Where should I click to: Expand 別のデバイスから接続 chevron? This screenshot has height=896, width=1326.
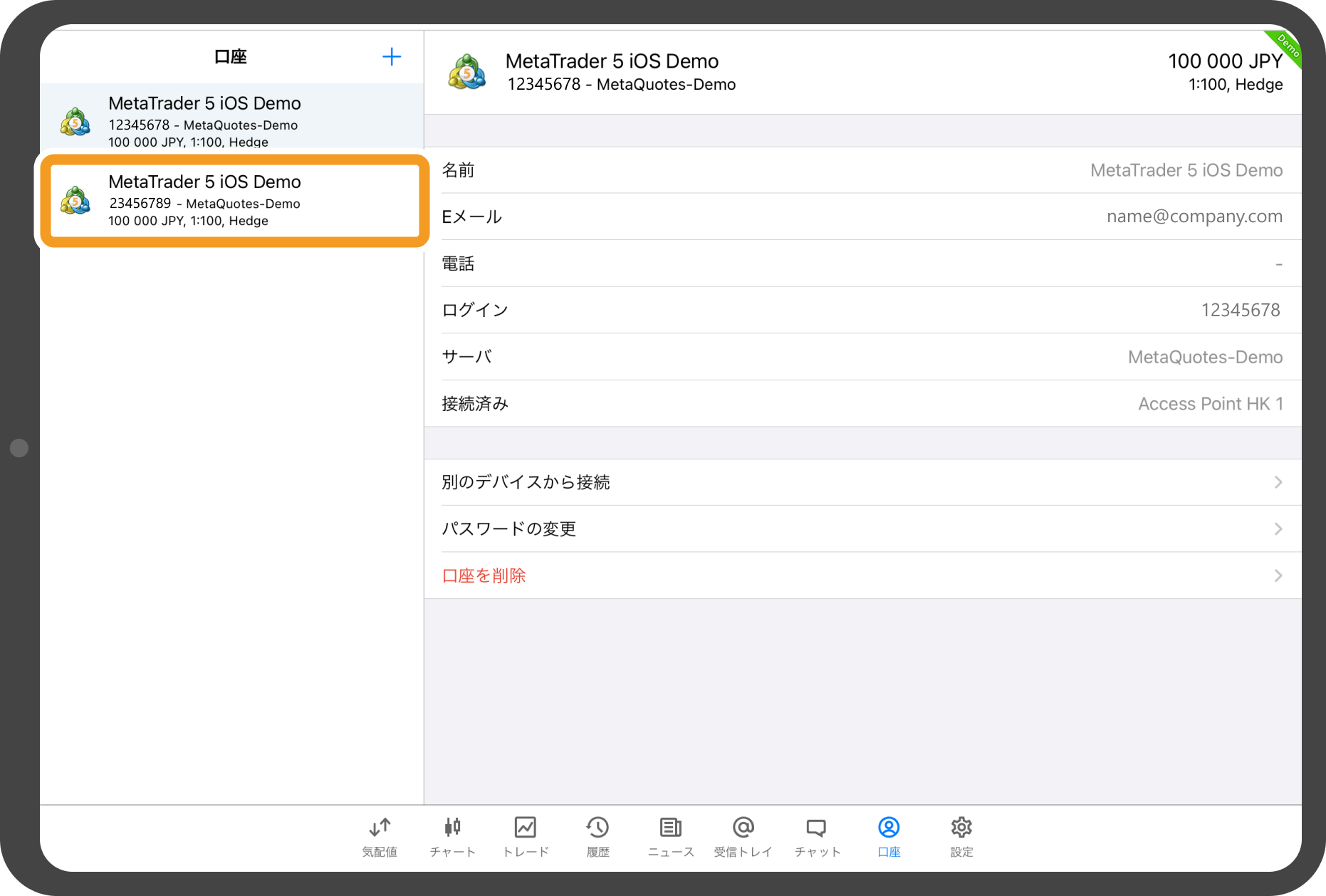(1278, 482)
